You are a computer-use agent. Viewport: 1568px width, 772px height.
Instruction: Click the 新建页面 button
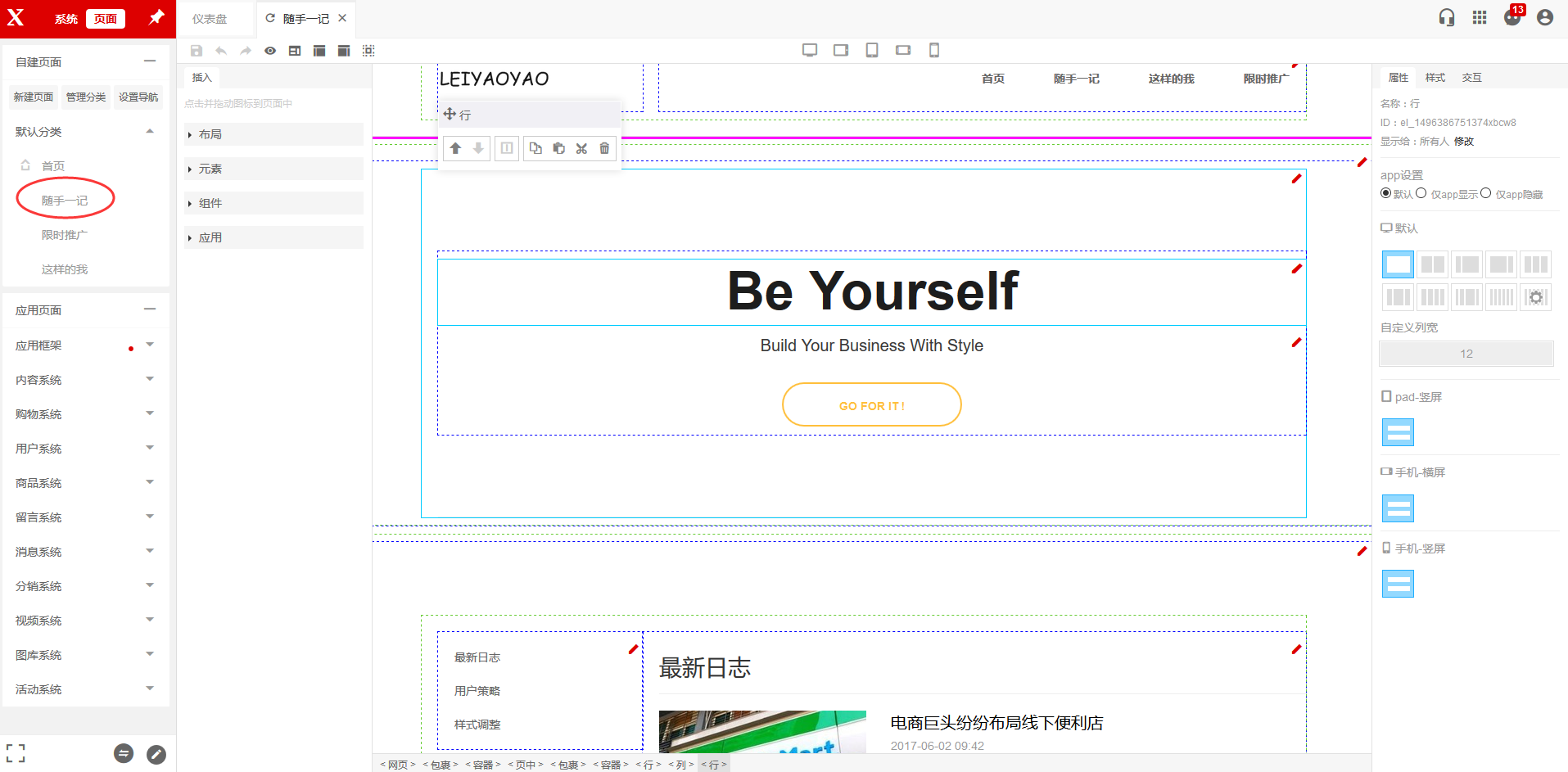[34, 97]
